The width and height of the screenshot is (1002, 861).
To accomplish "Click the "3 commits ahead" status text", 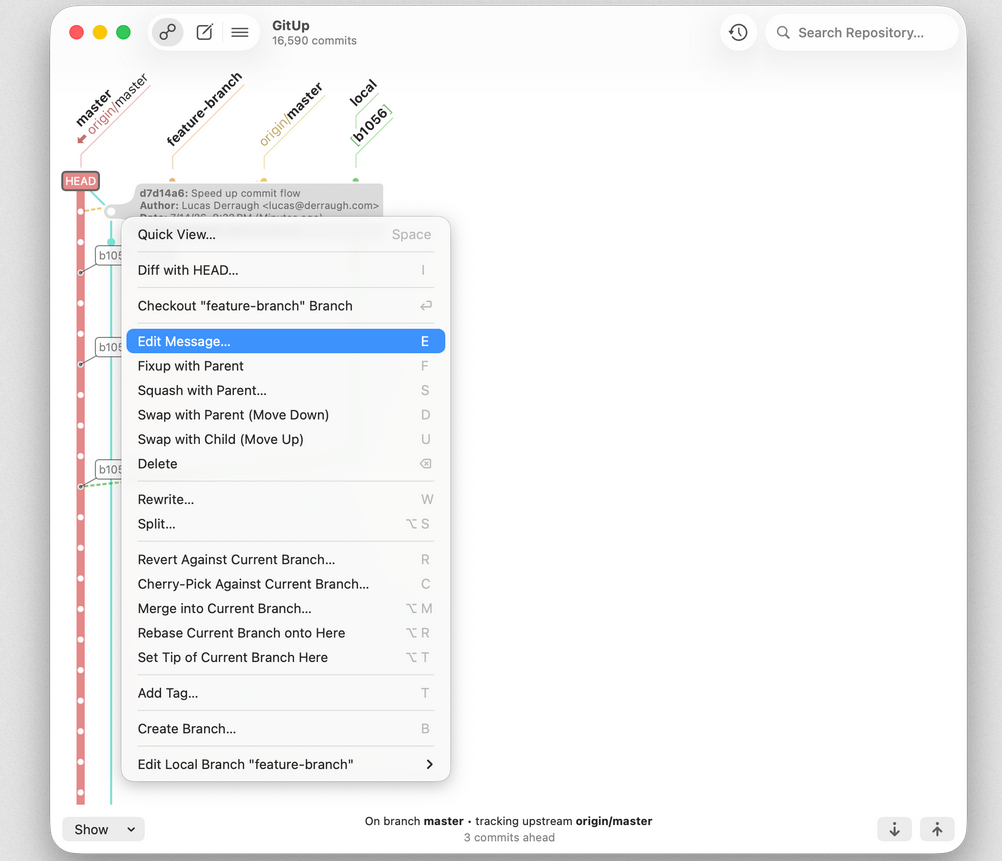I will pos(509,837).
